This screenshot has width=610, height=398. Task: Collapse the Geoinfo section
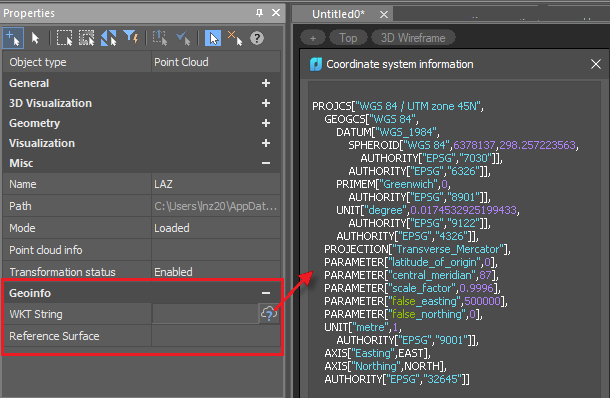266,293
